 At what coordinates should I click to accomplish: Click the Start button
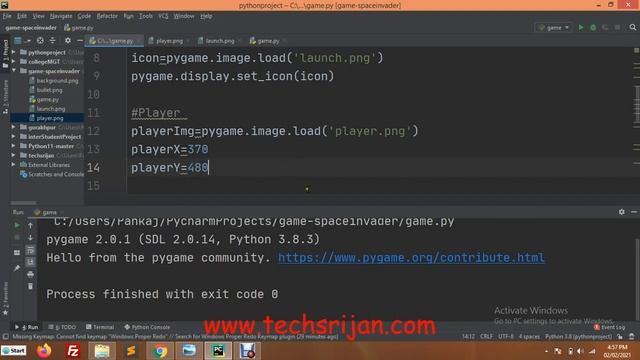click(14, 351)
